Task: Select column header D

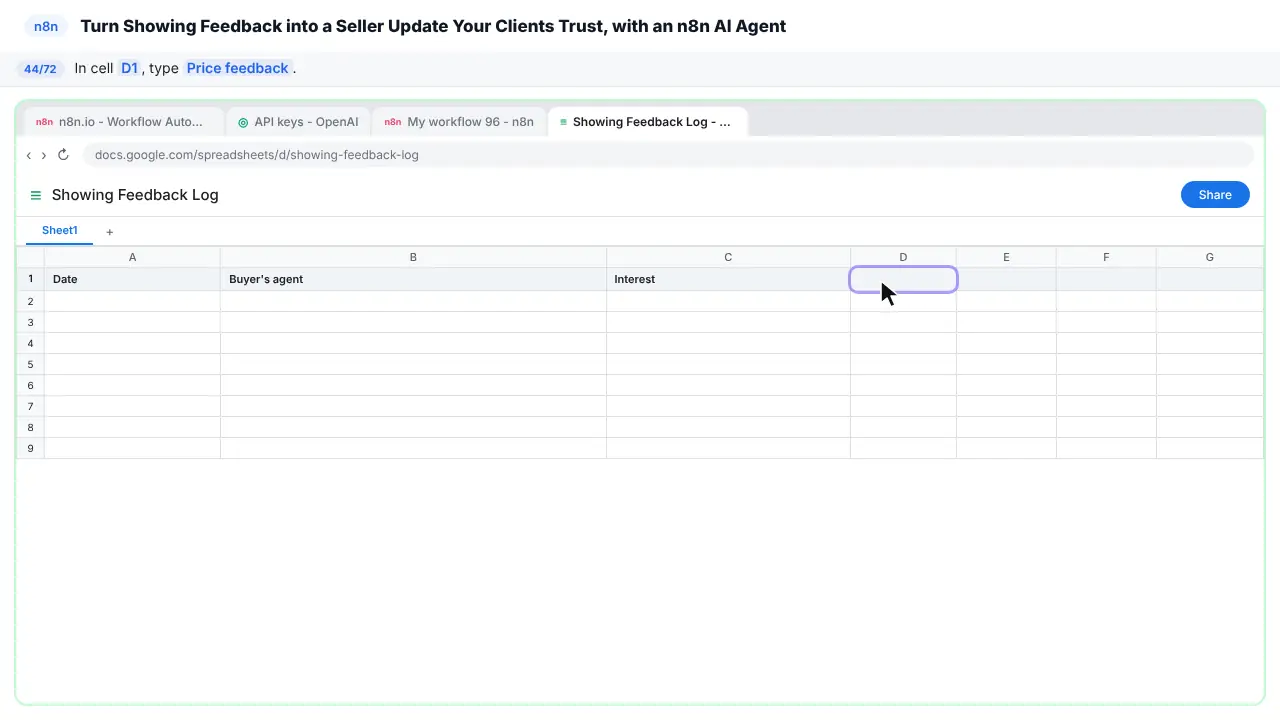Action: pos(903,257)
